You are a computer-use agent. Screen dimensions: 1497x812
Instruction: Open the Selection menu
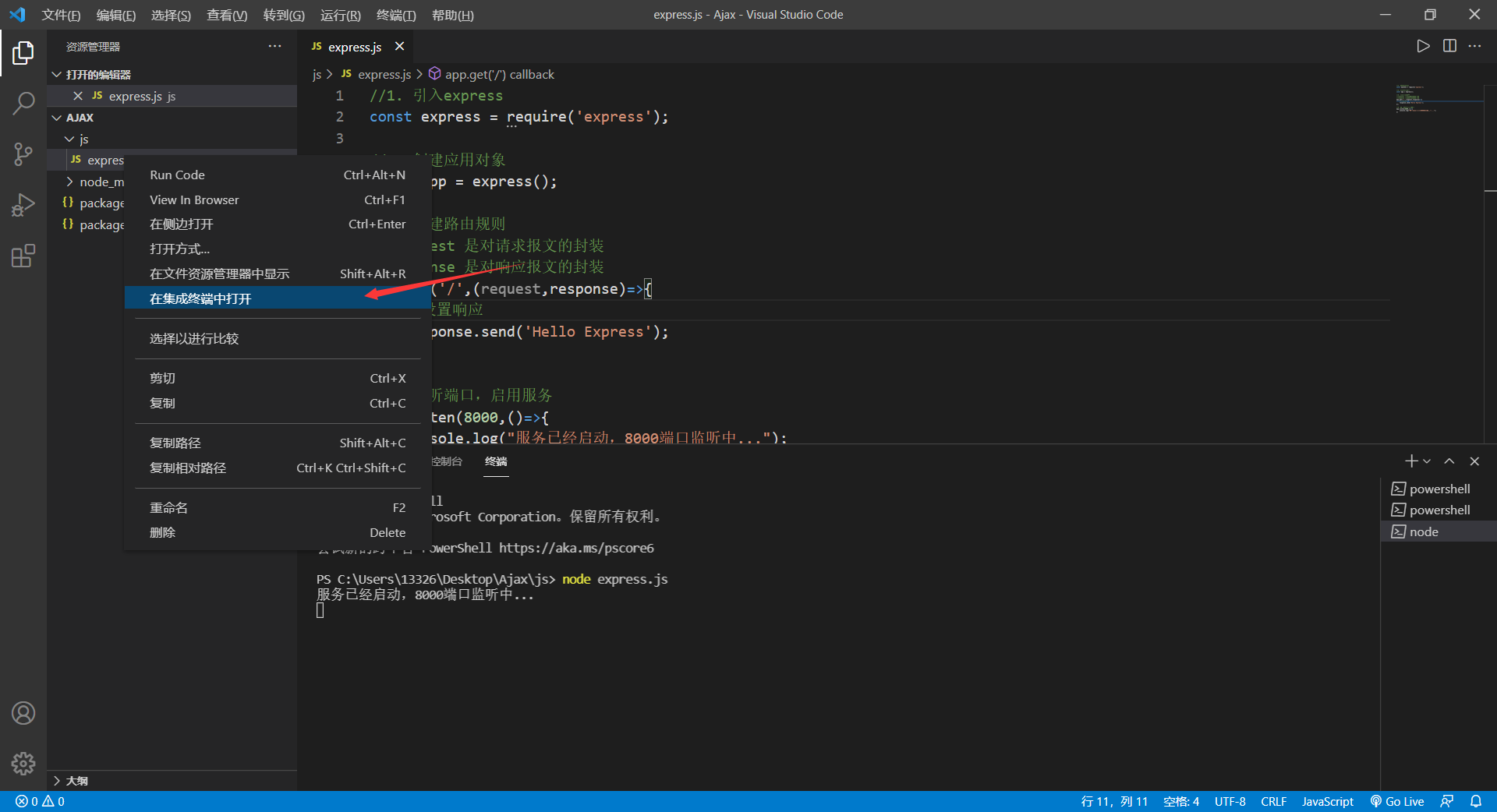[x=171, y=15]
